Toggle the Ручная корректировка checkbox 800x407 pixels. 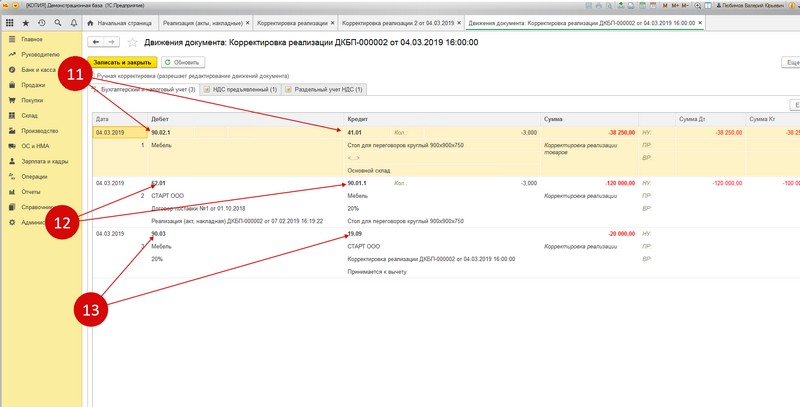tap(93, 75)
